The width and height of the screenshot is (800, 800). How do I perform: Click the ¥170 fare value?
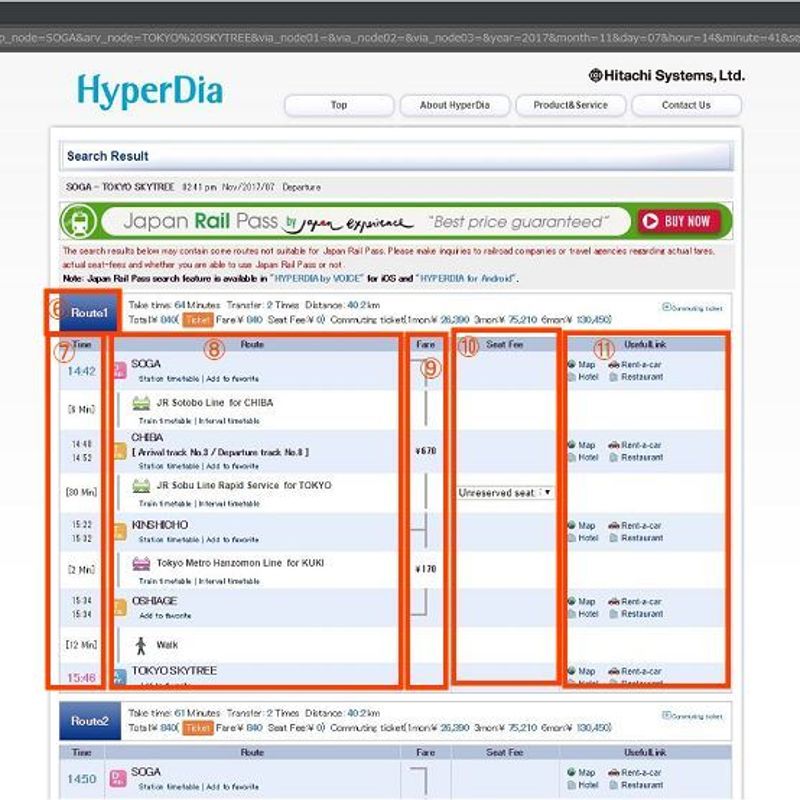pos(426,569)
